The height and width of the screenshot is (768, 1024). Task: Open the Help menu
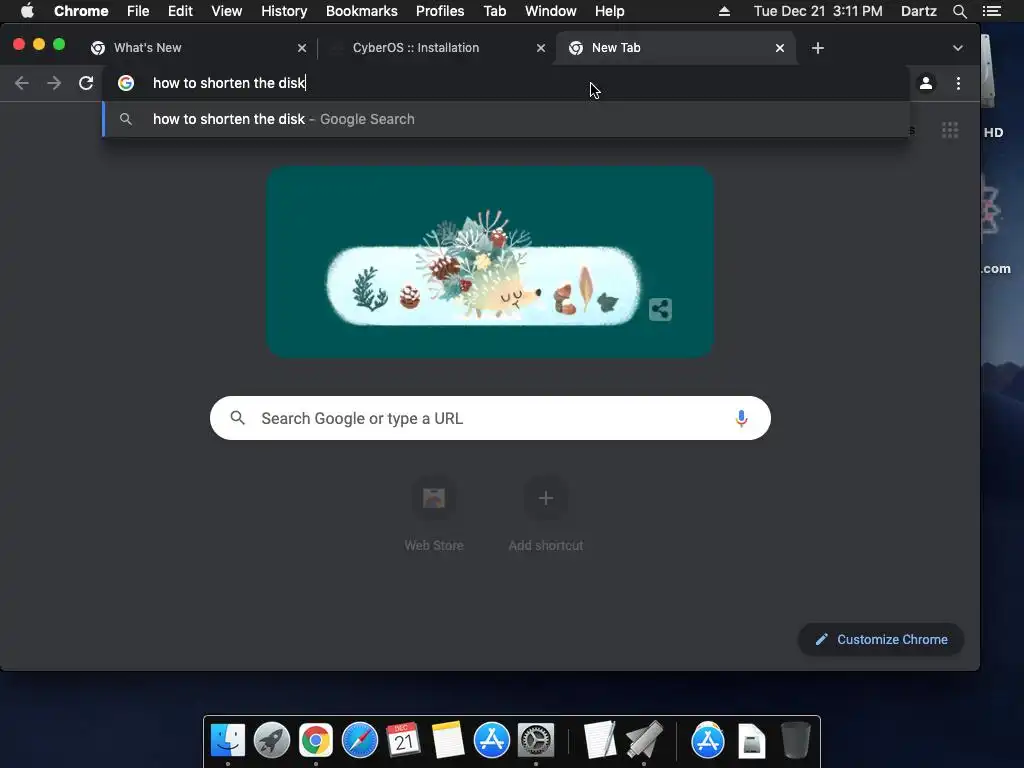click(x=609, y=11)
